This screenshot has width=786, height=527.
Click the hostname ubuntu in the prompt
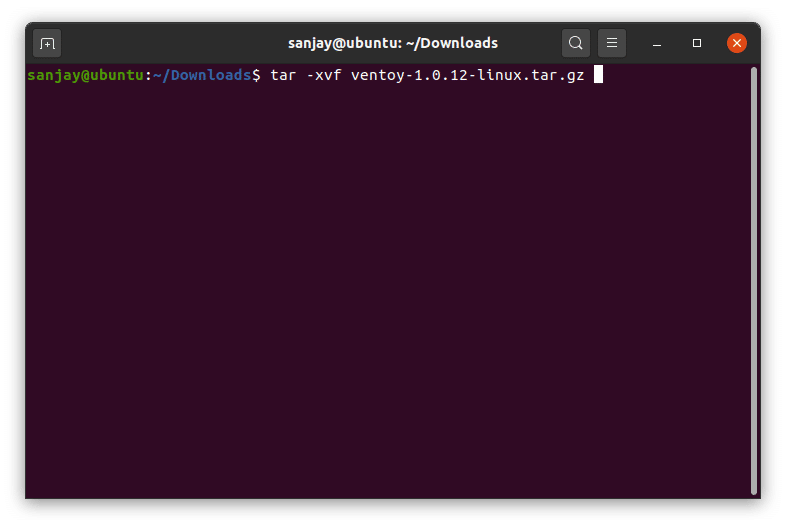pyautogui.click(x=118, y=75)
